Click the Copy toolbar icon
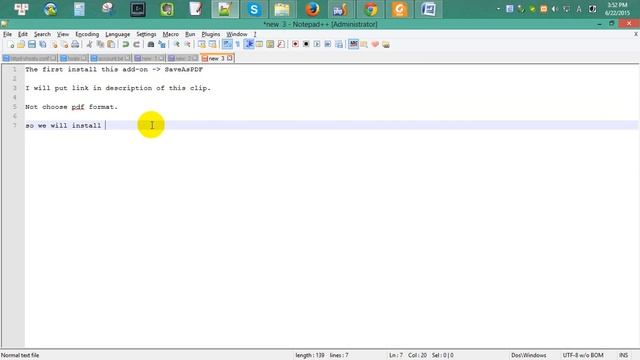This screenshot has width=640, height=360. click(x=100, y=44)
